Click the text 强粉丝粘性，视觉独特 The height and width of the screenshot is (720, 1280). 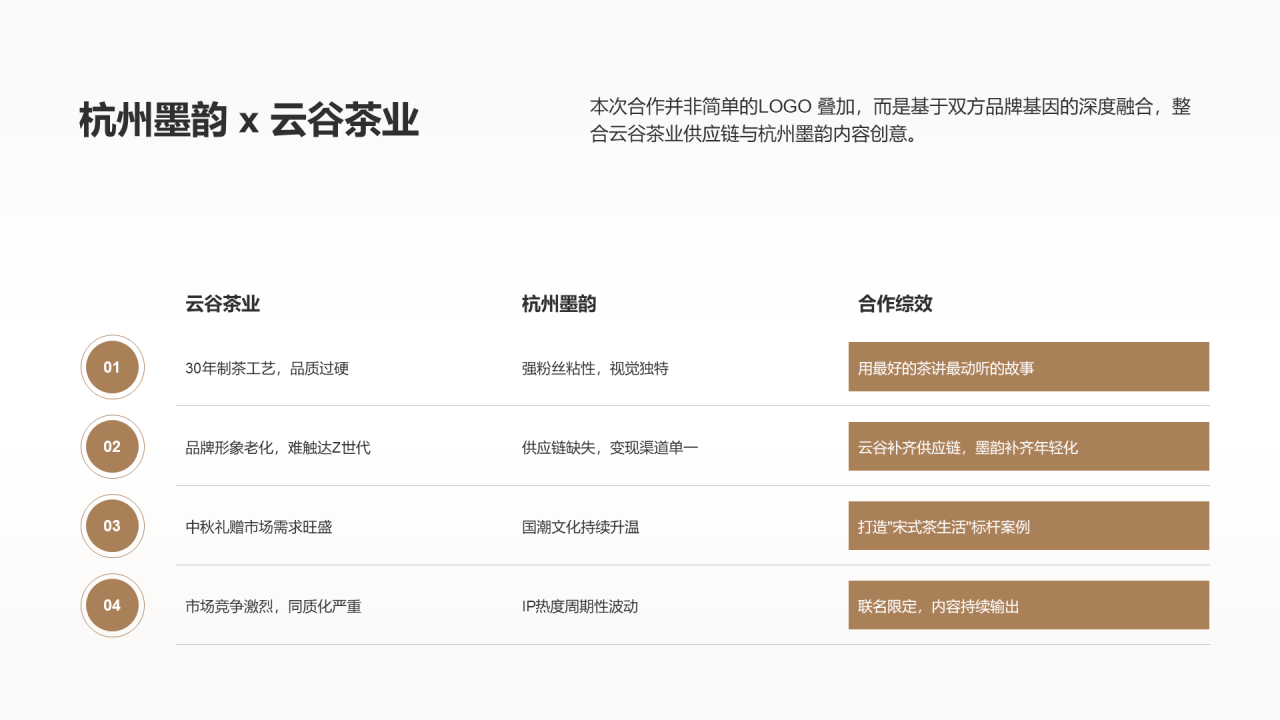(x=597, y=368)
